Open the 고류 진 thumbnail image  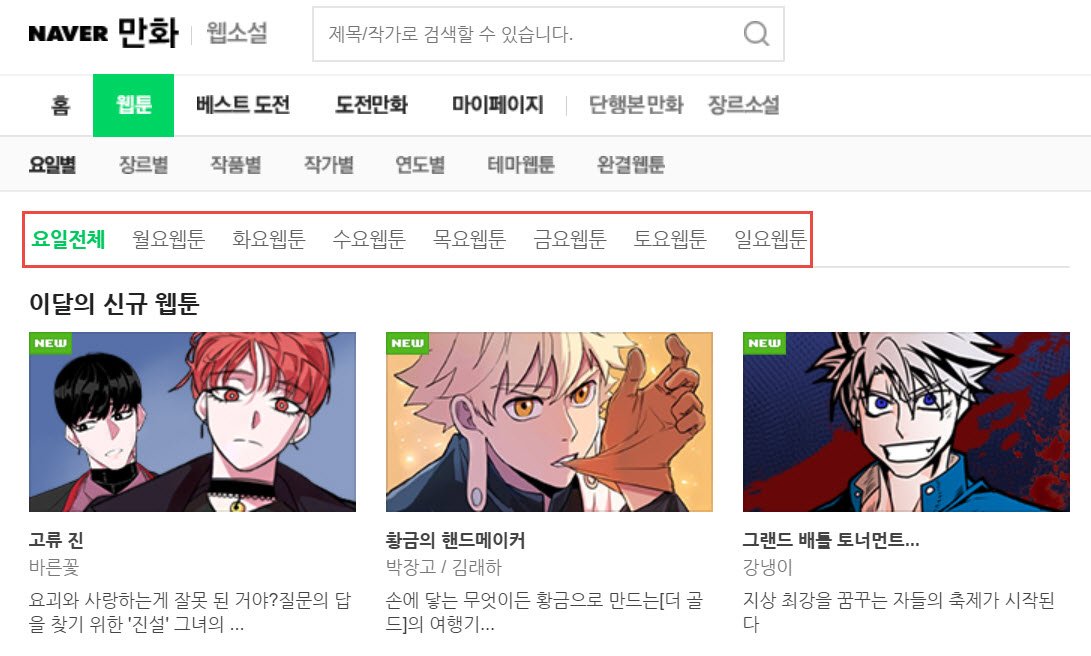pos(193,422)
